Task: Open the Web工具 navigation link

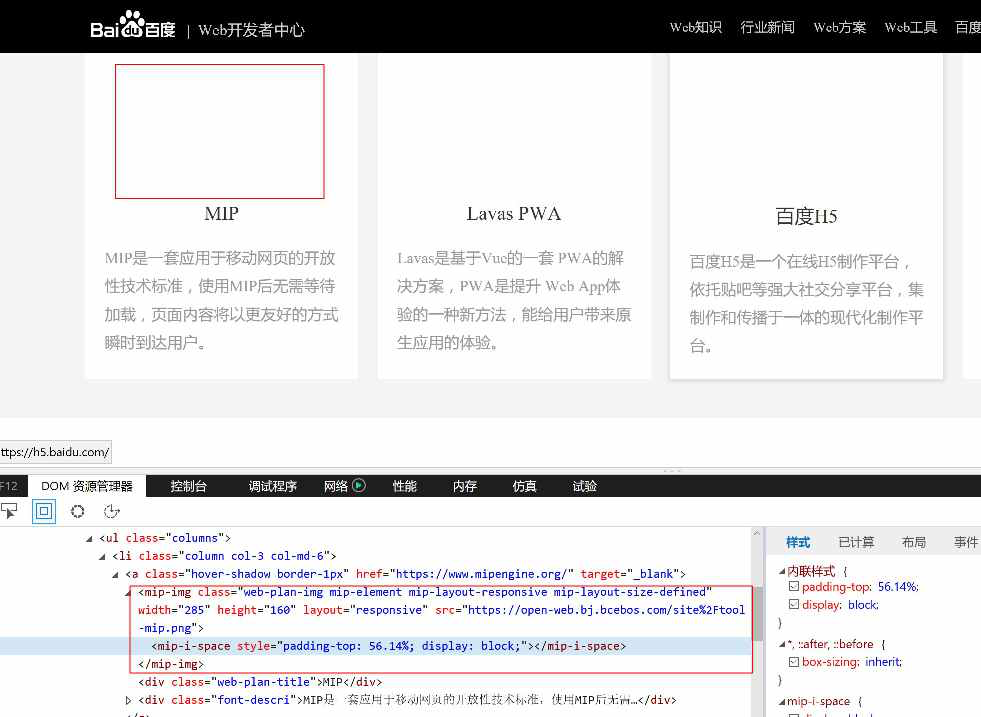Action: coord(910,27)
